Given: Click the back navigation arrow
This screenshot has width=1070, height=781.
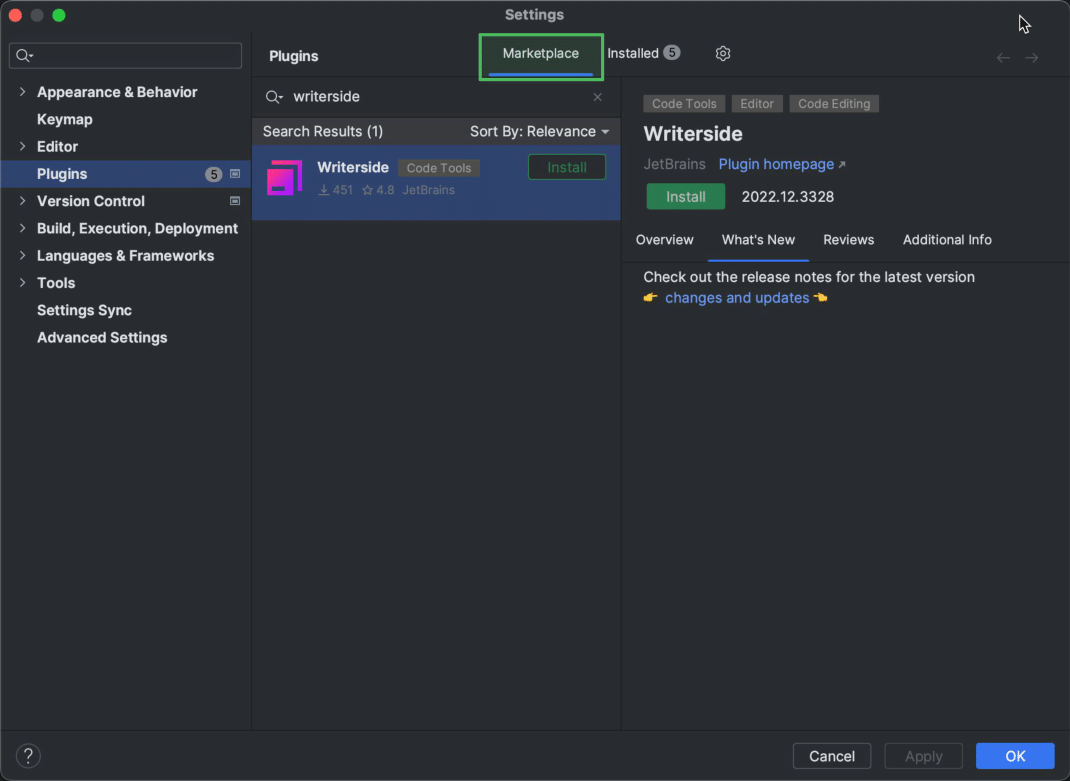Looking at the screenshot, I should click(1002, 57).
